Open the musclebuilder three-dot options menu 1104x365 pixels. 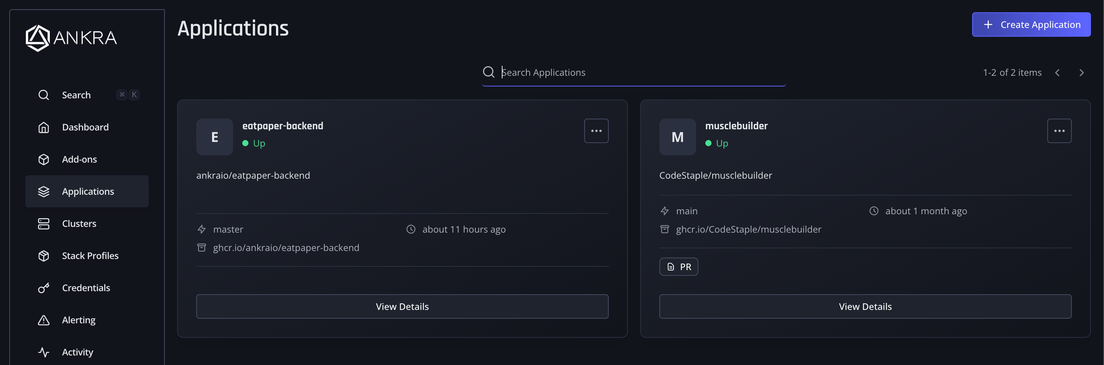[1060, 131]
